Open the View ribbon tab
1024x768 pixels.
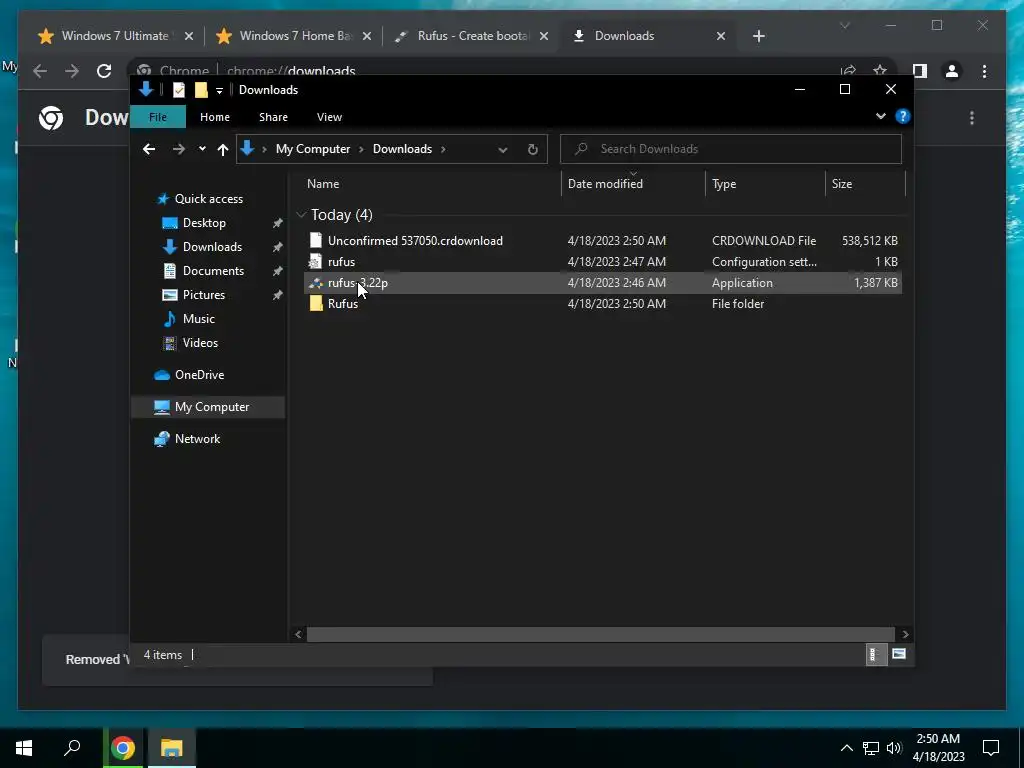click(x=329, y=117)
